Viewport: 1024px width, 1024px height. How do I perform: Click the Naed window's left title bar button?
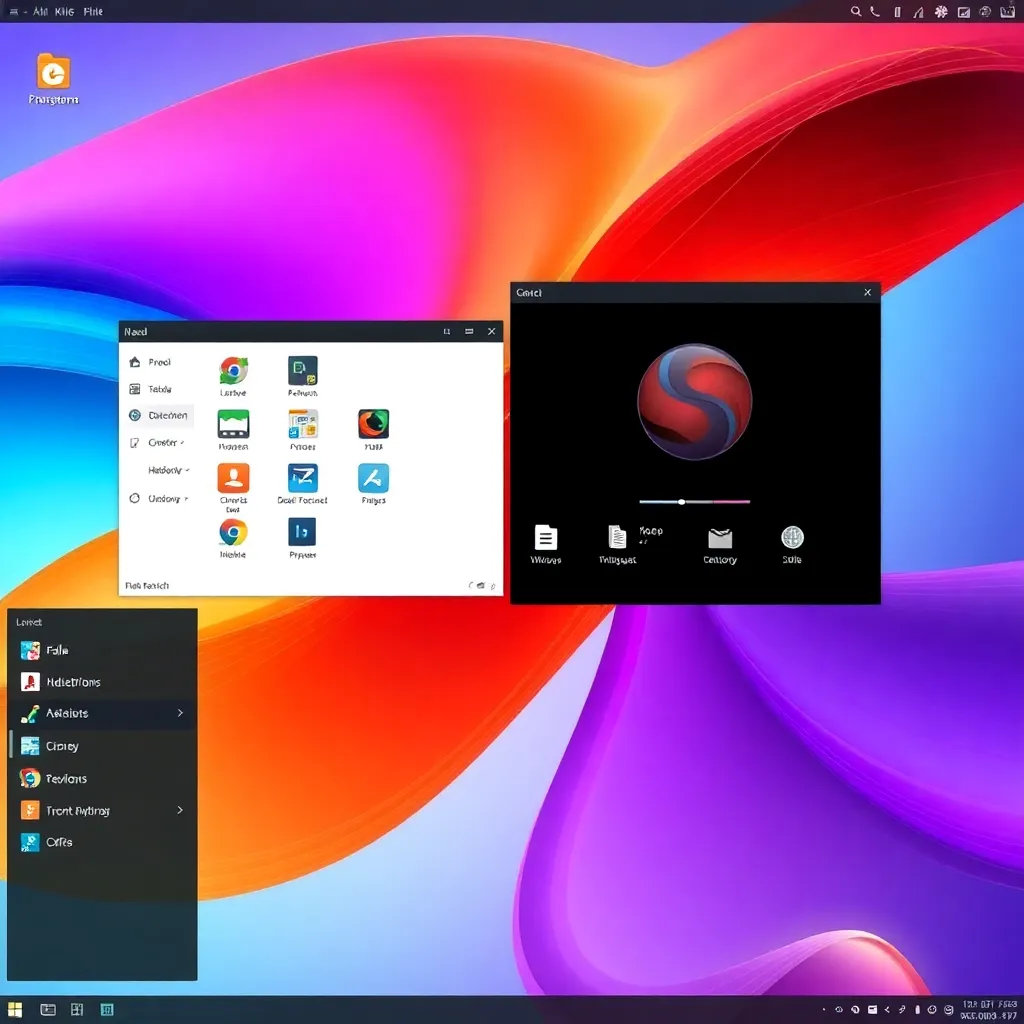[447, 332]
